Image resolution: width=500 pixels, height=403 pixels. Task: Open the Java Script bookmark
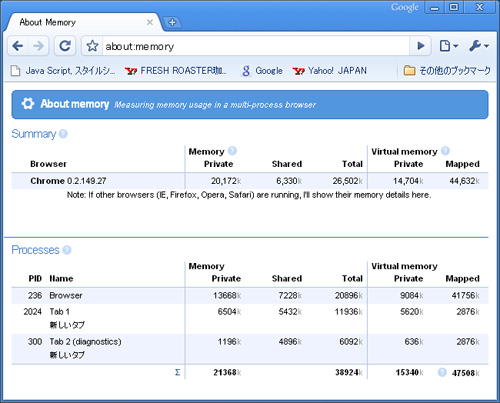tap(63, 71)
